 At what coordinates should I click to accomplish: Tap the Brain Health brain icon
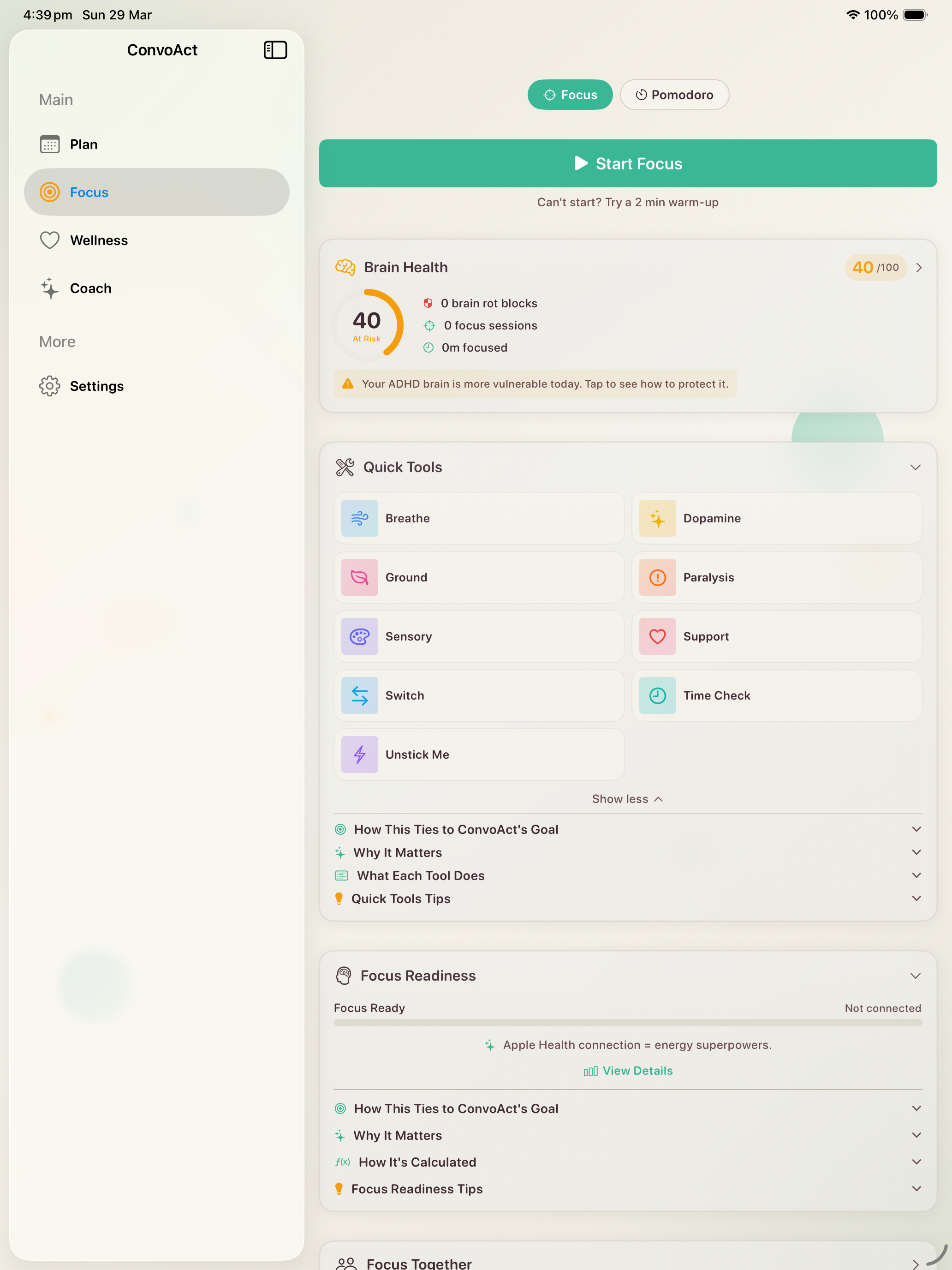click(345, 268)
